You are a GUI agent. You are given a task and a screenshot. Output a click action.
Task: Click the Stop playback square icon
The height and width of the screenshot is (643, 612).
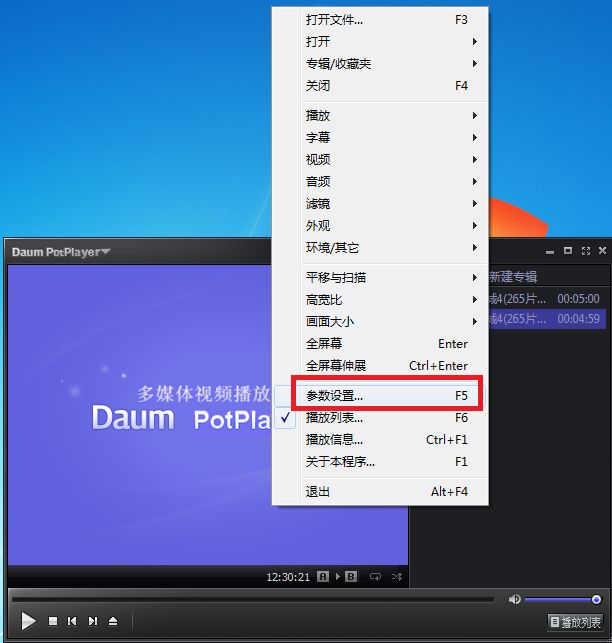[53, 621]
